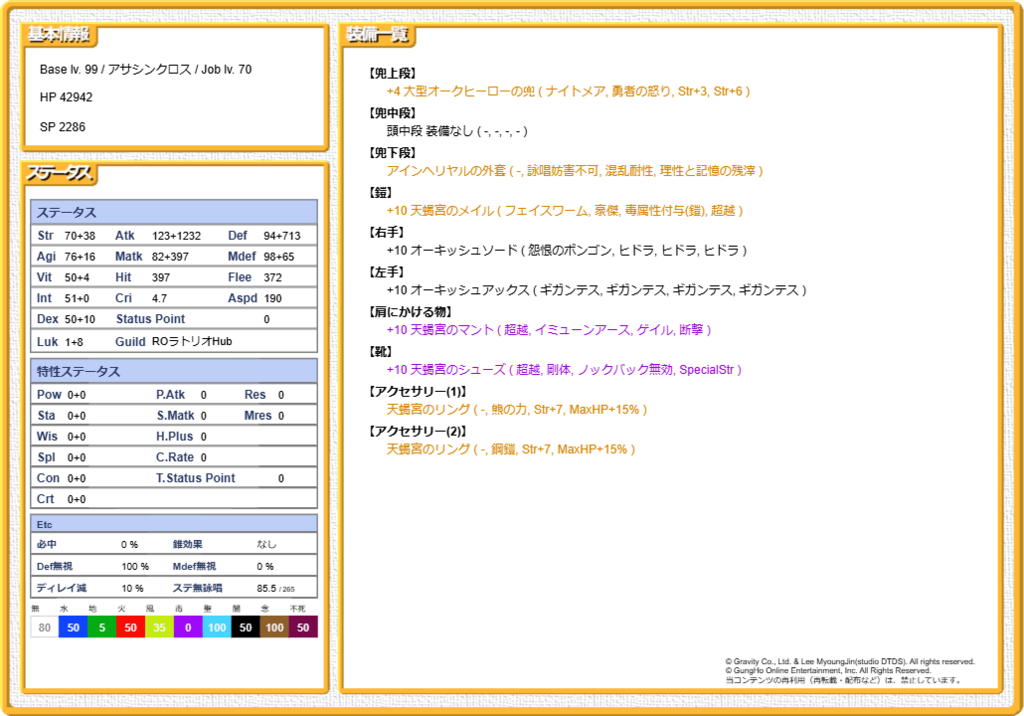Select the +10 オーキッシュソード weapon

567,251
